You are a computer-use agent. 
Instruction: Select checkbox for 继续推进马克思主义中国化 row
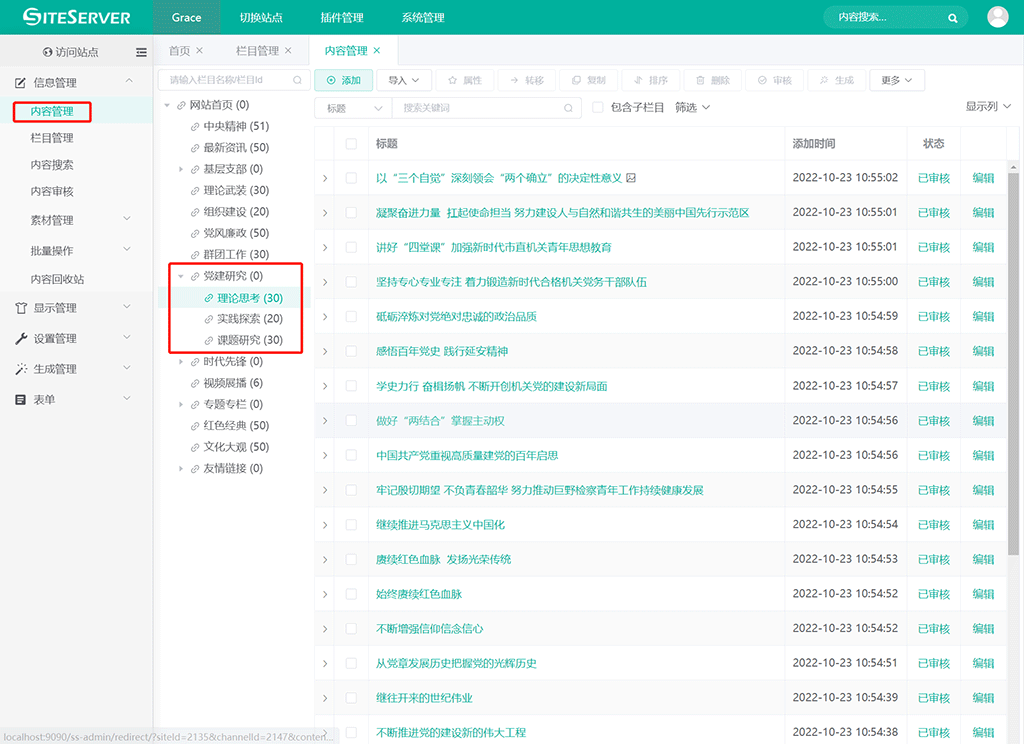351,524
